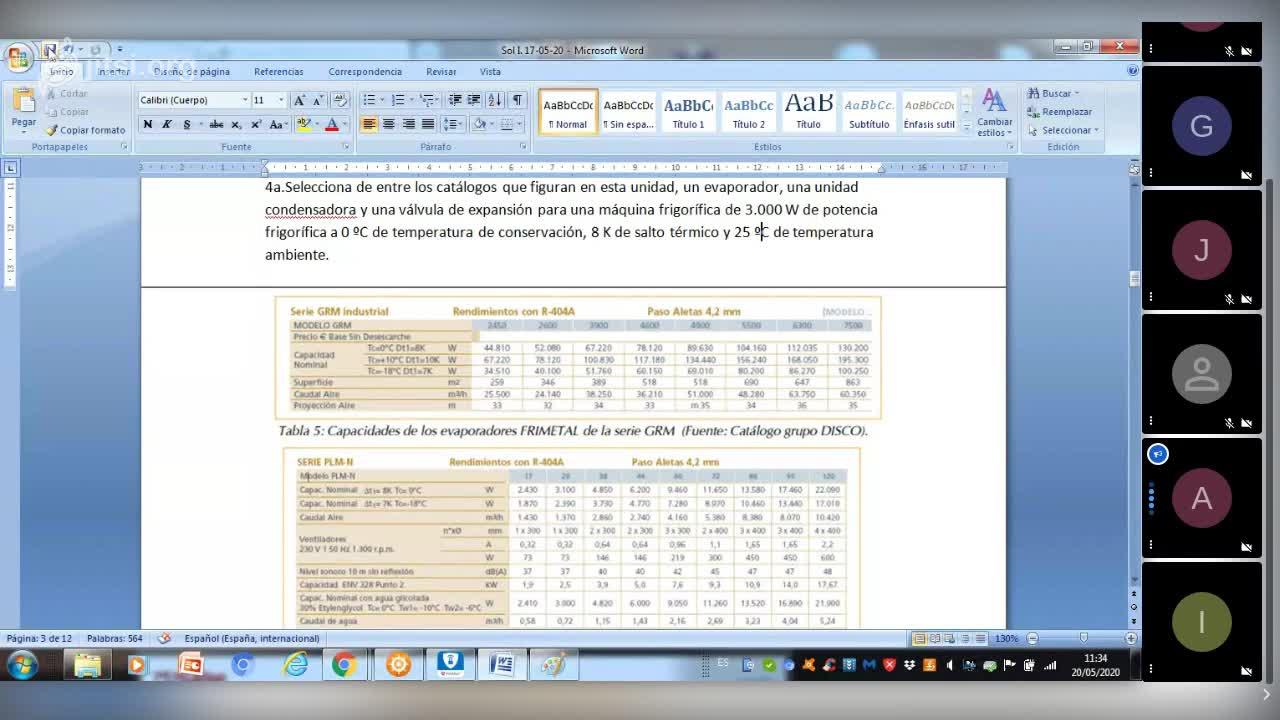Apply the Título 1 style

coord(688,112)
